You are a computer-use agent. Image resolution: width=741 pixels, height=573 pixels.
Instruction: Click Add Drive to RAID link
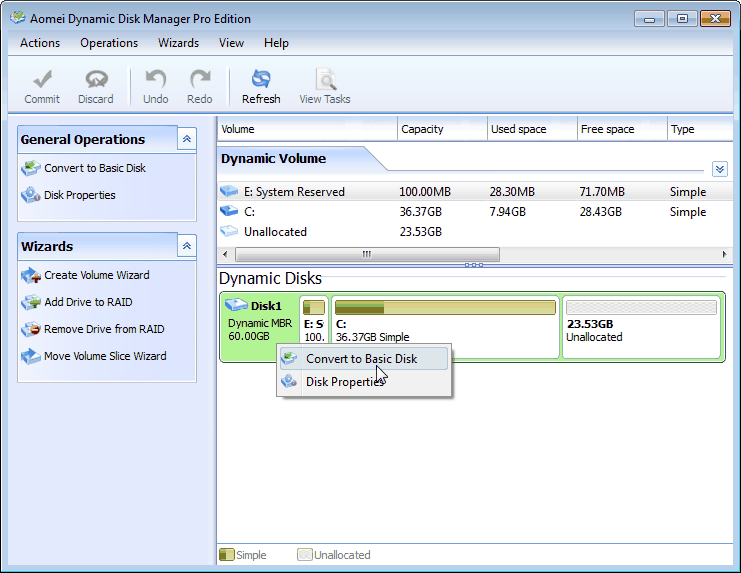(x=88, y=302)
